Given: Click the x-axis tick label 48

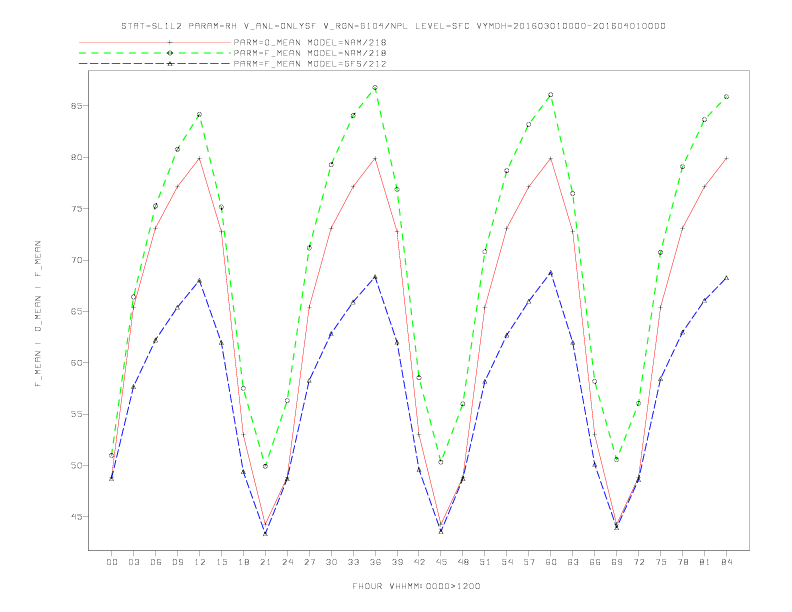Looking at the screenshot, I should [x=463, y=562].
